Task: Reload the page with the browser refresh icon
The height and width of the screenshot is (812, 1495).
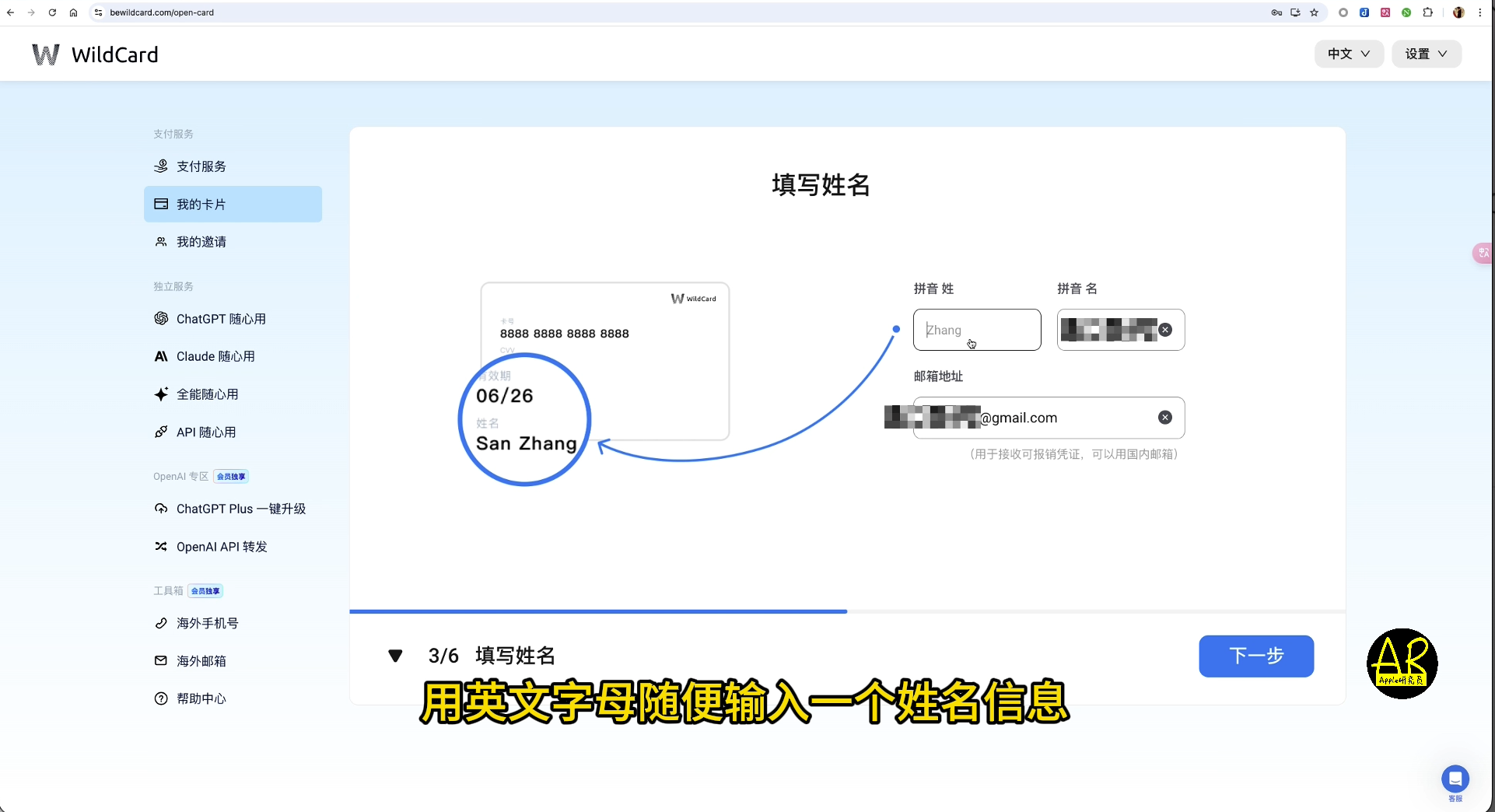Action: [52, 12]
